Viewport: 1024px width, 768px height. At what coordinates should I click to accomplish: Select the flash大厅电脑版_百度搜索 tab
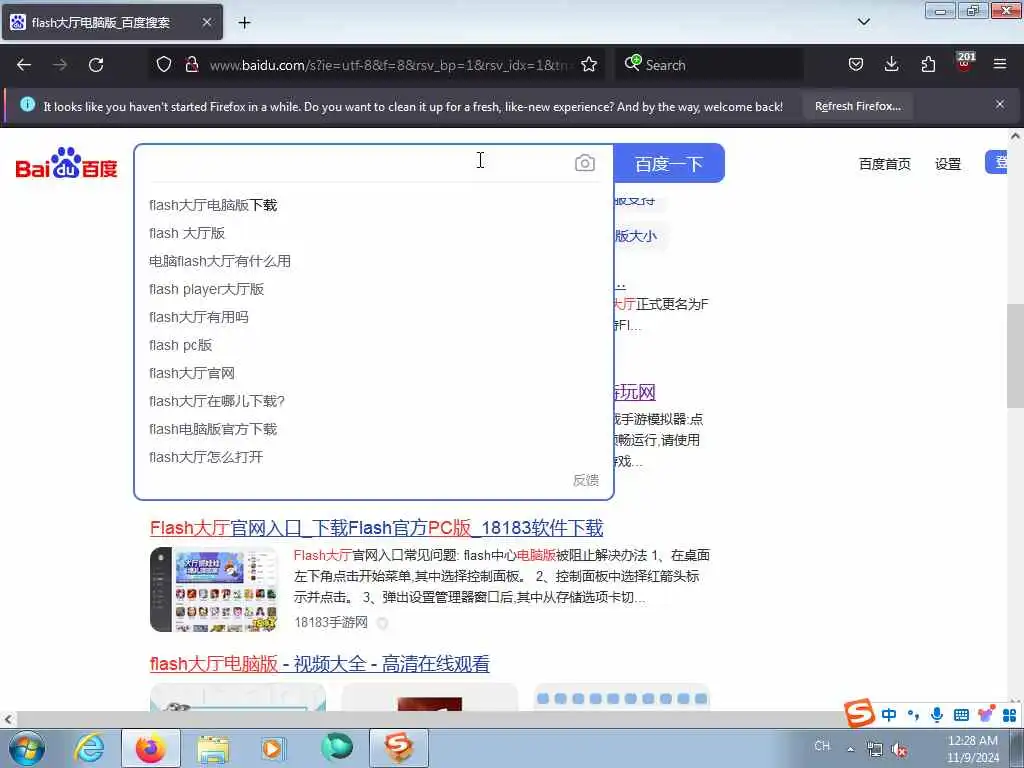click(x=112, y=23)
